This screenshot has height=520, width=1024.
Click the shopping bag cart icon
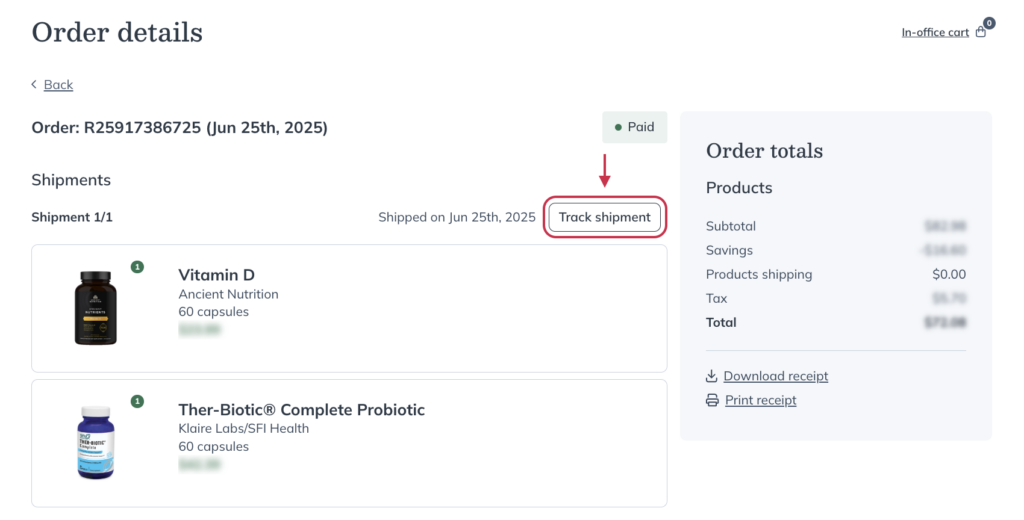click(980, 32)
